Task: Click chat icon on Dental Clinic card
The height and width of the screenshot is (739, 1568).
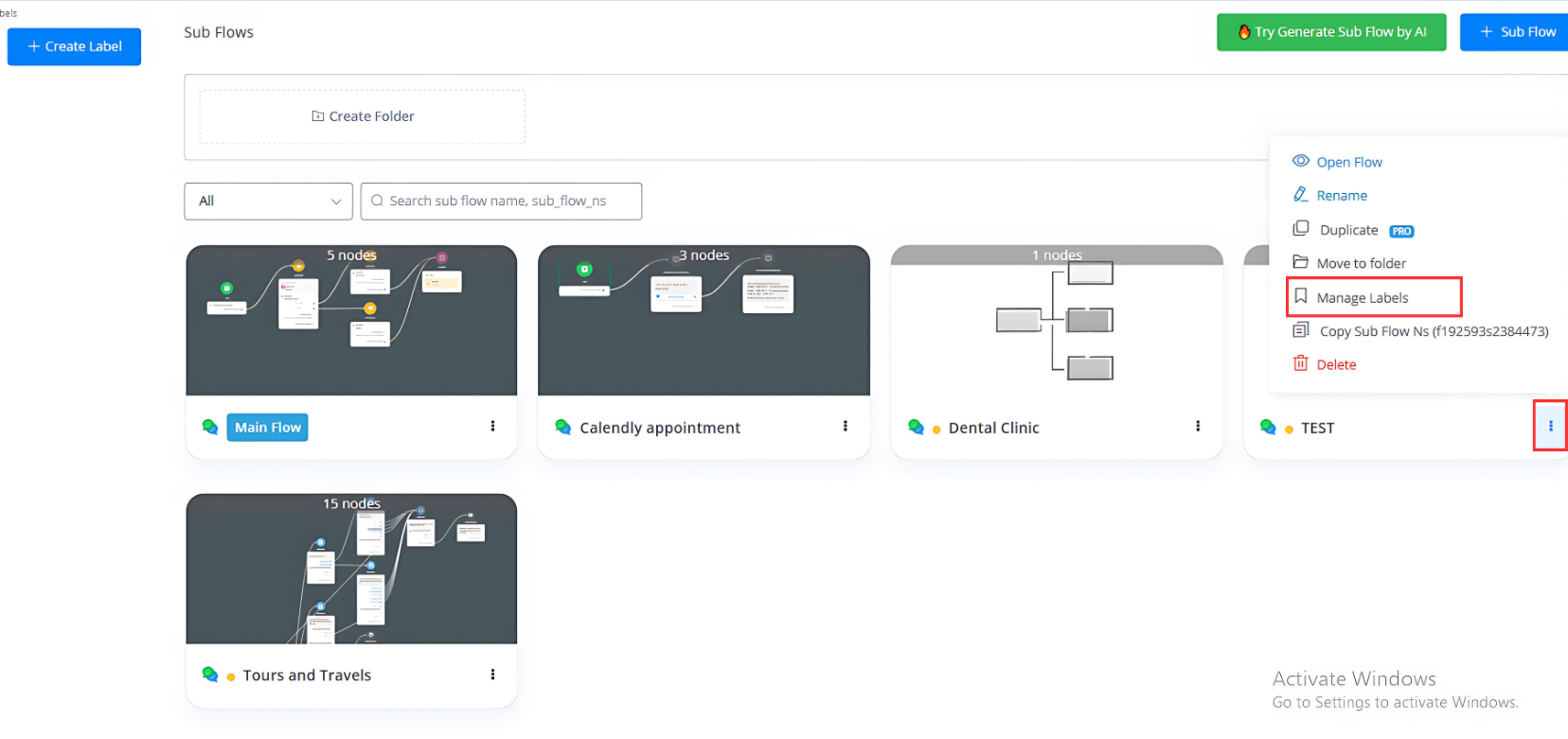Action: tap(916, 428)
